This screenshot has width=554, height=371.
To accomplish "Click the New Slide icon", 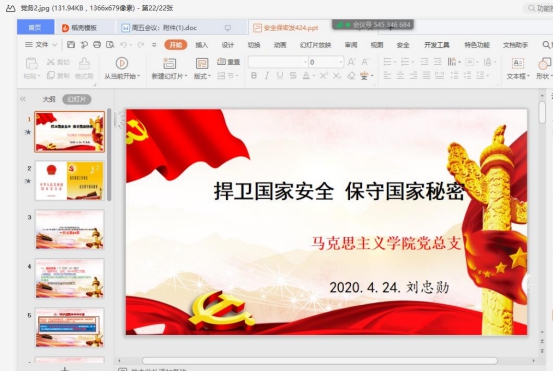I will (169, 63).
